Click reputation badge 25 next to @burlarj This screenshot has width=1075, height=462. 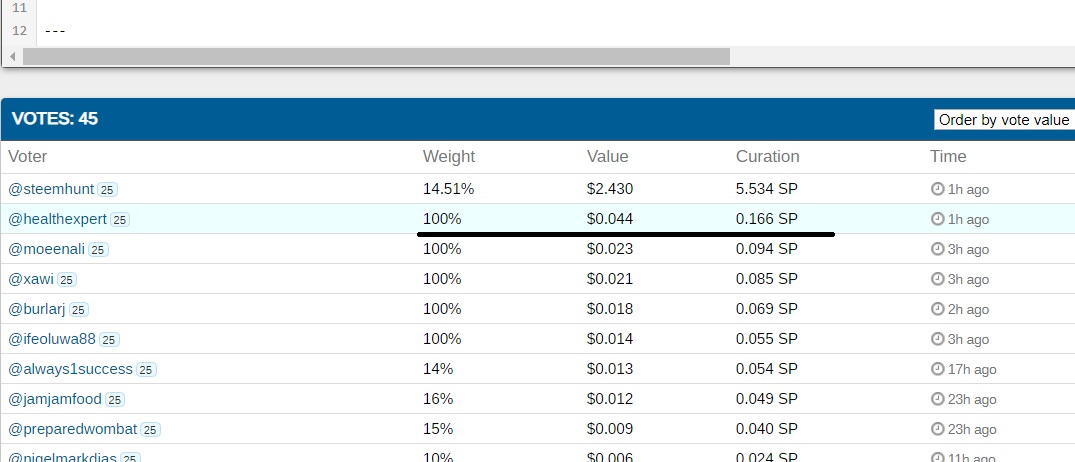click(x=78, y=311)
